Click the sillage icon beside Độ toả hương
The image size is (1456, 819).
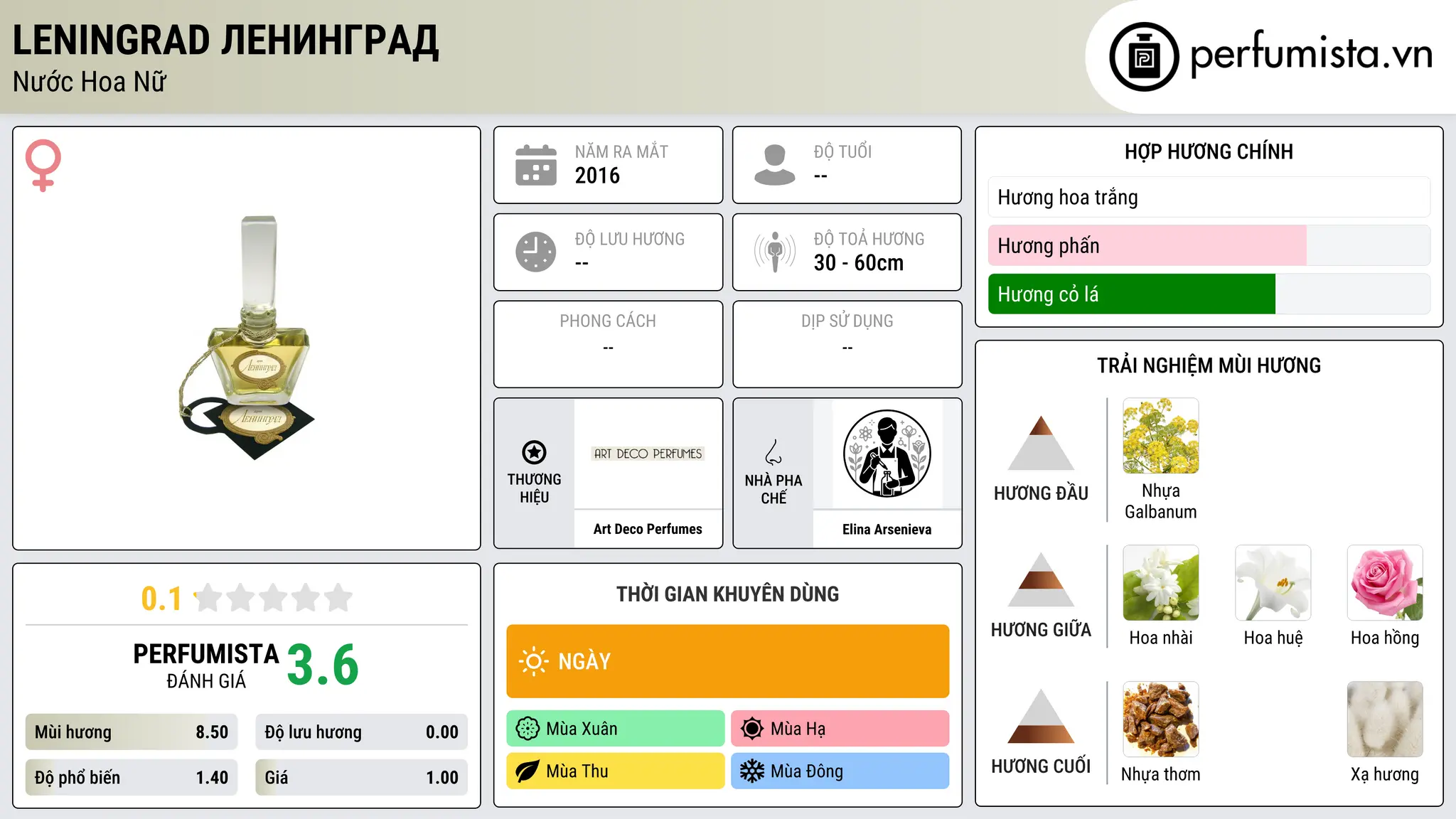(775, 252)
